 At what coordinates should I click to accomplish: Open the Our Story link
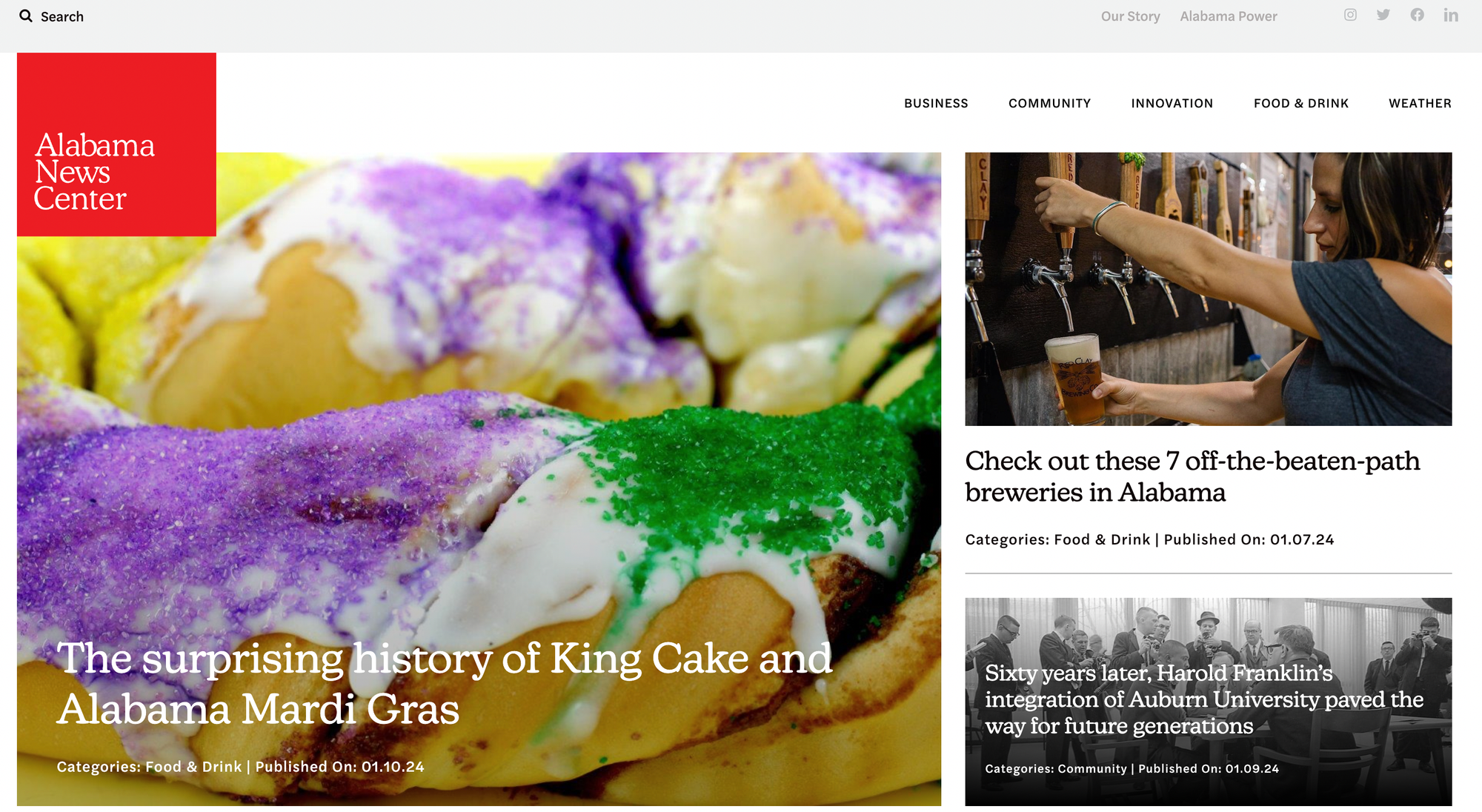click(x=1130, y=16)
